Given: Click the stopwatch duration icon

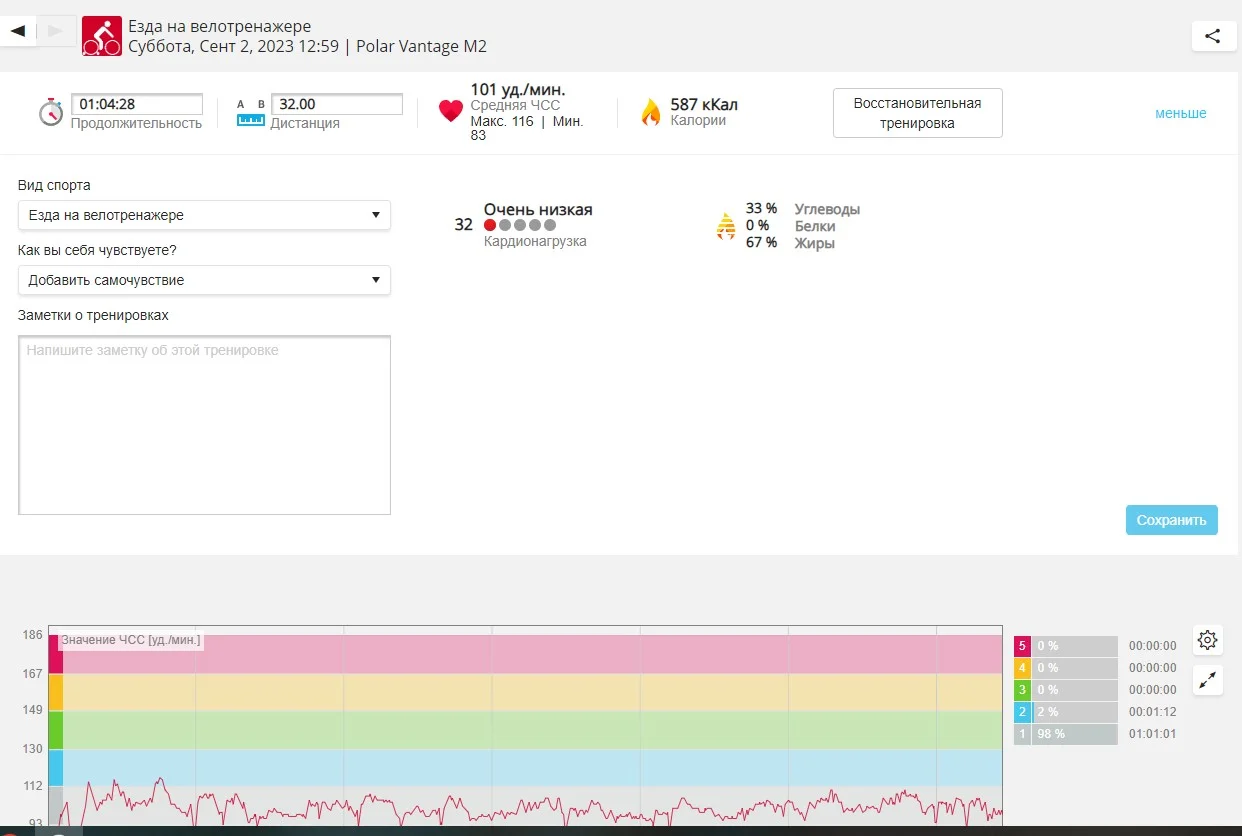Looking at the screenshot, I should point(51,112).
